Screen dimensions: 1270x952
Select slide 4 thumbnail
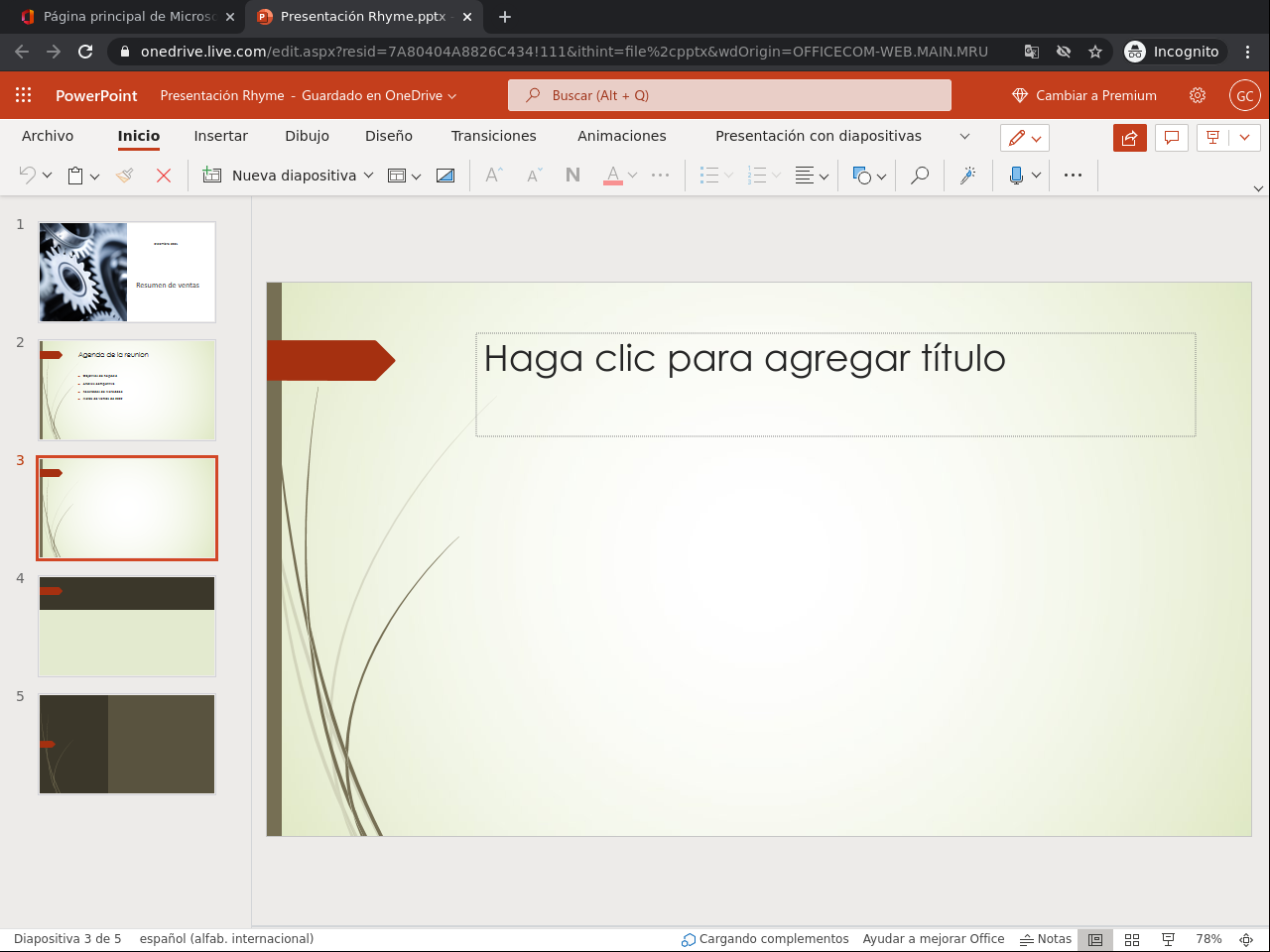[x=127, y=626]
